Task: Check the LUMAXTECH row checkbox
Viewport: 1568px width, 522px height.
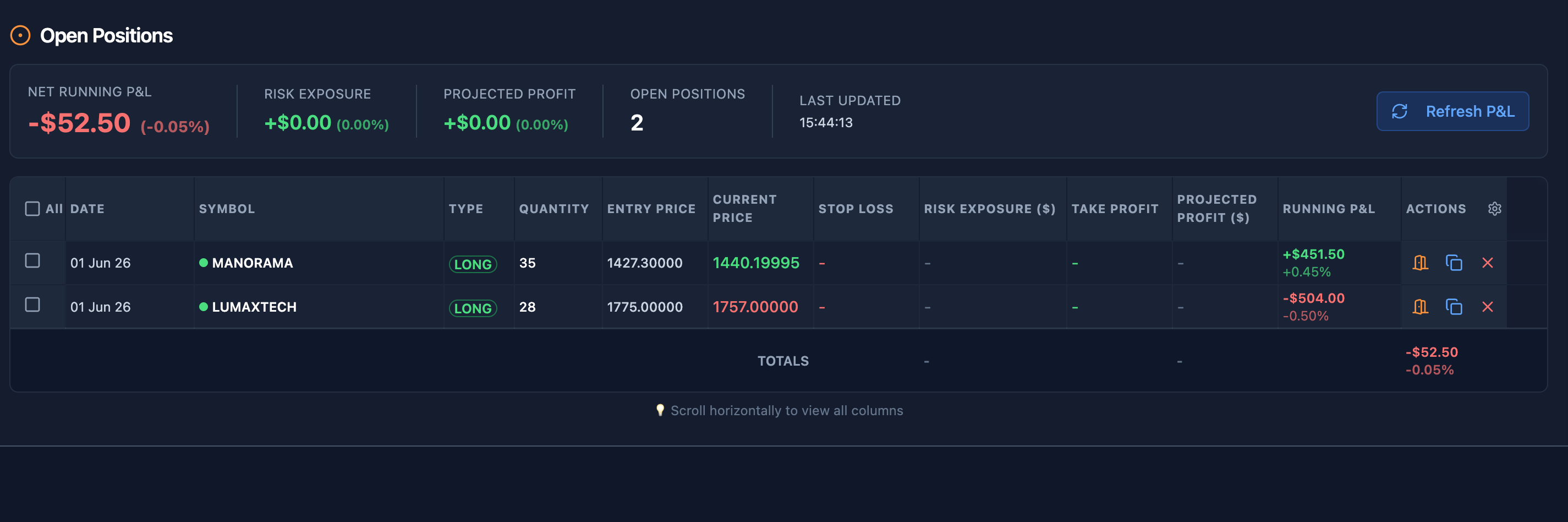Action: click(32, 304)
